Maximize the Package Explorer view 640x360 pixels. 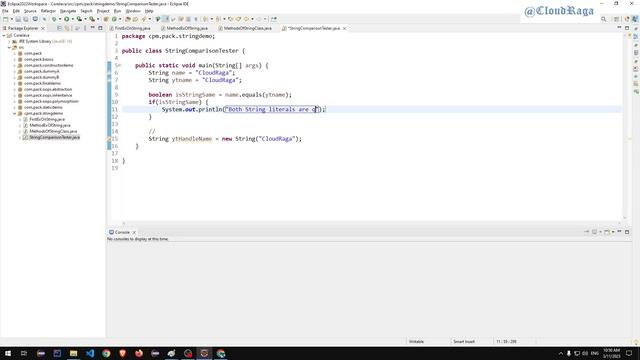click(x=100, y=28)
